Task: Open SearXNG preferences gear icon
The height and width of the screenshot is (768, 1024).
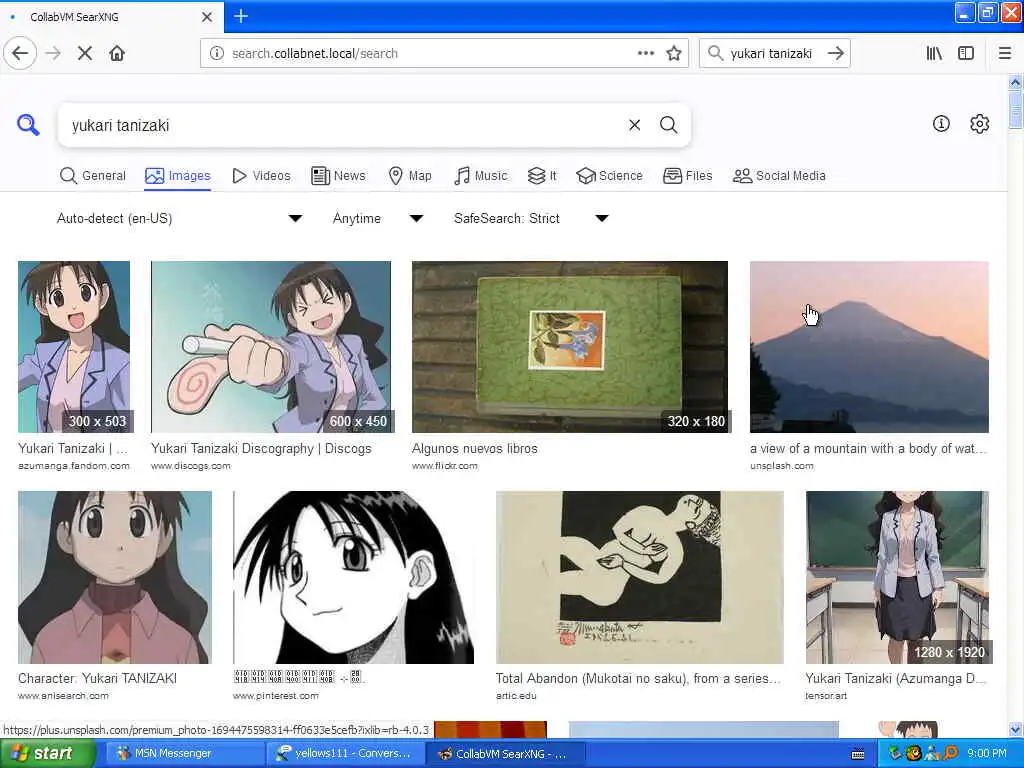Action: (980, 123)
